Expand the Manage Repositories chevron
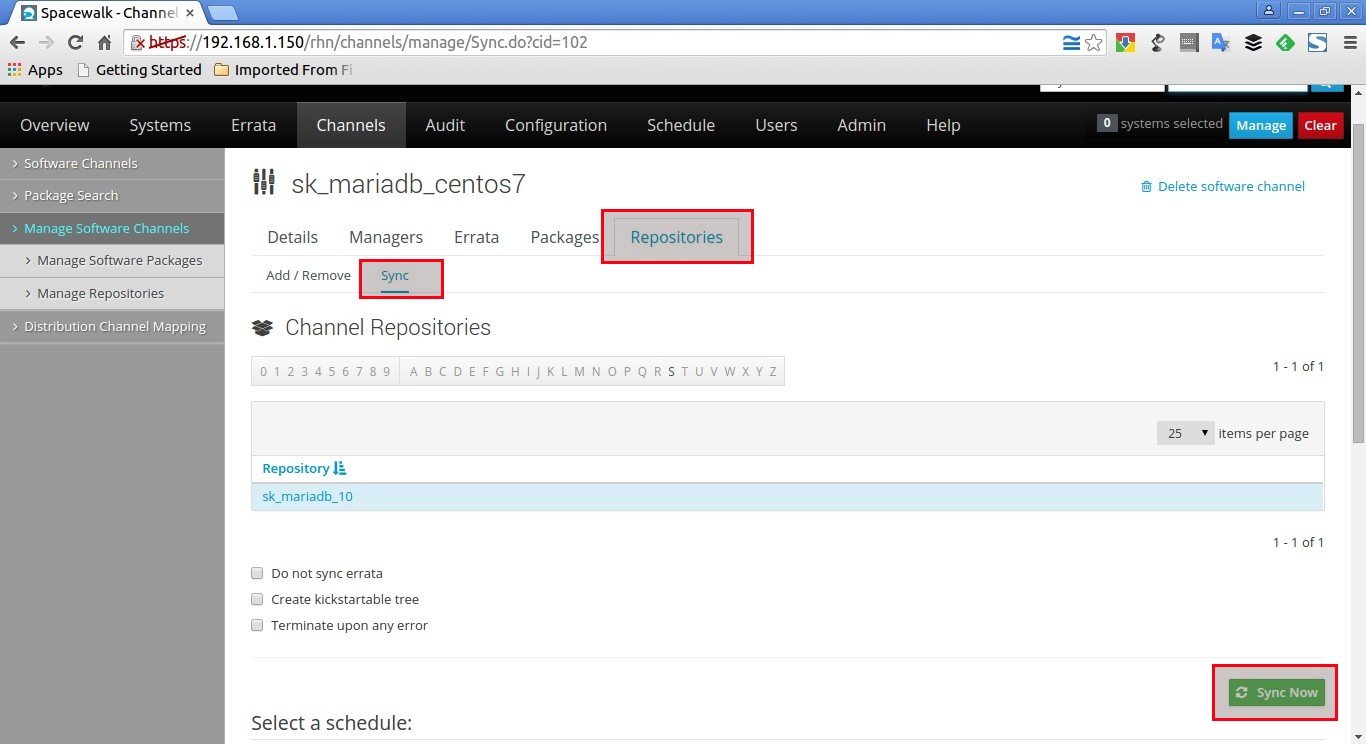The height and width of the screenshot is (744, 1366). point(28,293)
